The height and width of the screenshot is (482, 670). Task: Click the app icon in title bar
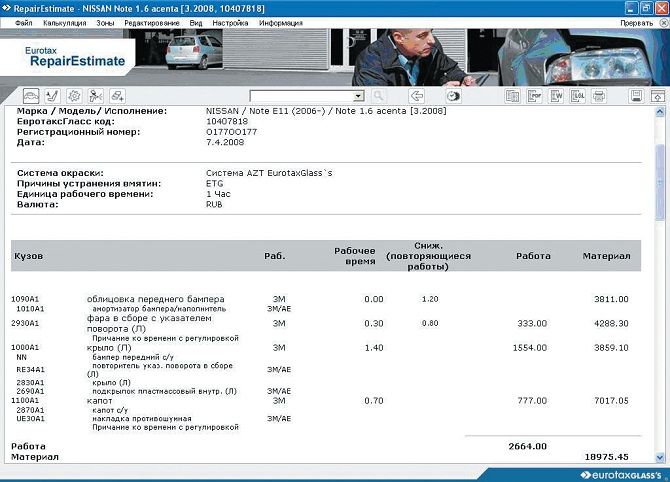(6, 8)
